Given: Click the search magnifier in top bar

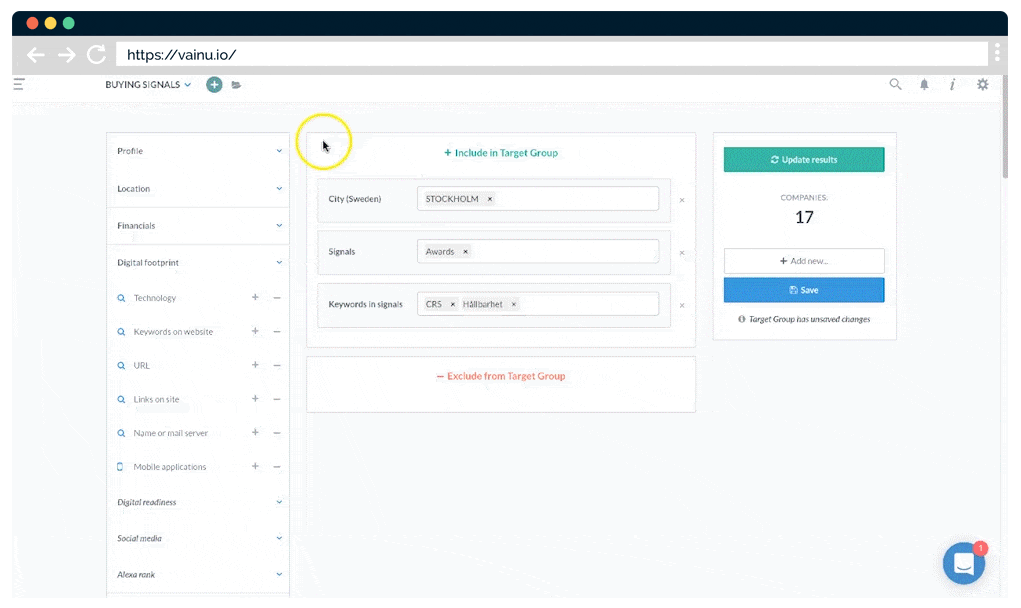Looking at the screenshot, I should pos(895,85).
